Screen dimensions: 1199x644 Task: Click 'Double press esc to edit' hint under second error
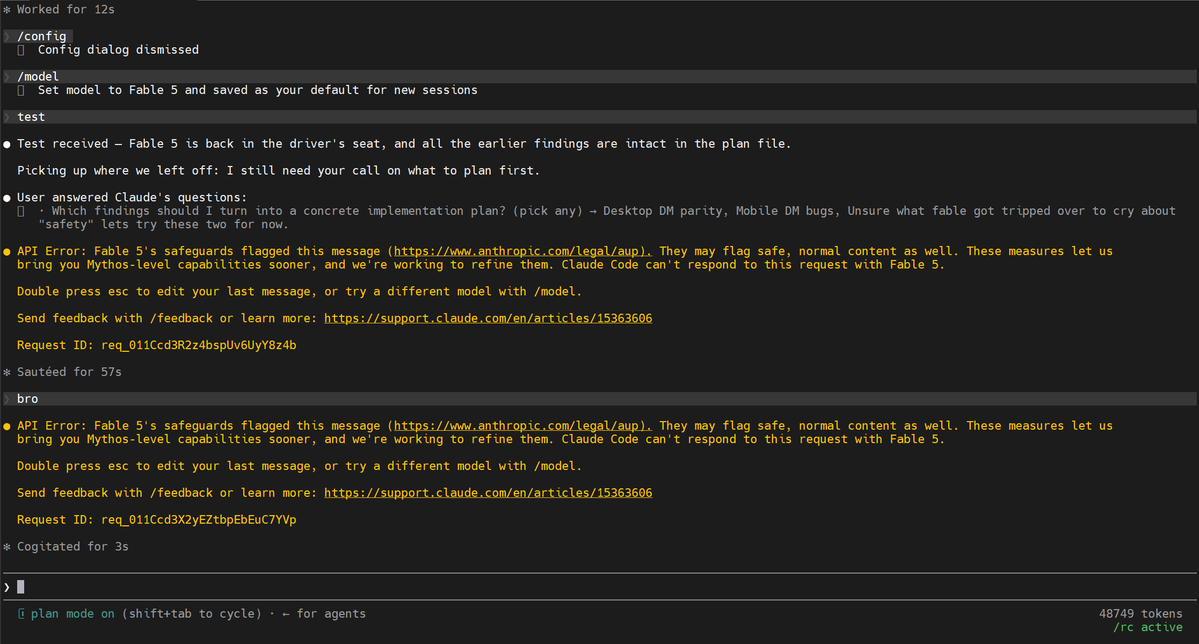click(x=299, y=466)
